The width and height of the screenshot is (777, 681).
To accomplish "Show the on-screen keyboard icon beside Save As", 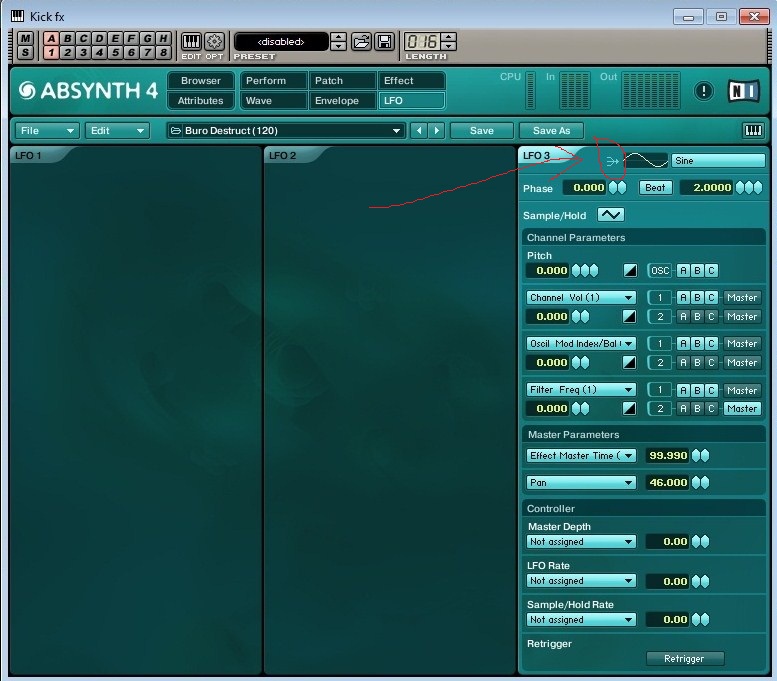I will [753, 130].
